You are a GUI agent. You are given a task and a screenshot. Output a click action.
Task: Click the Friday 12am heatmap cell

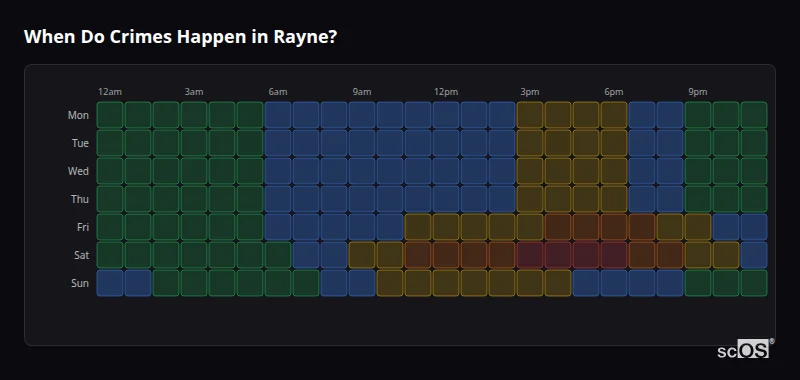tap(110, 227)
